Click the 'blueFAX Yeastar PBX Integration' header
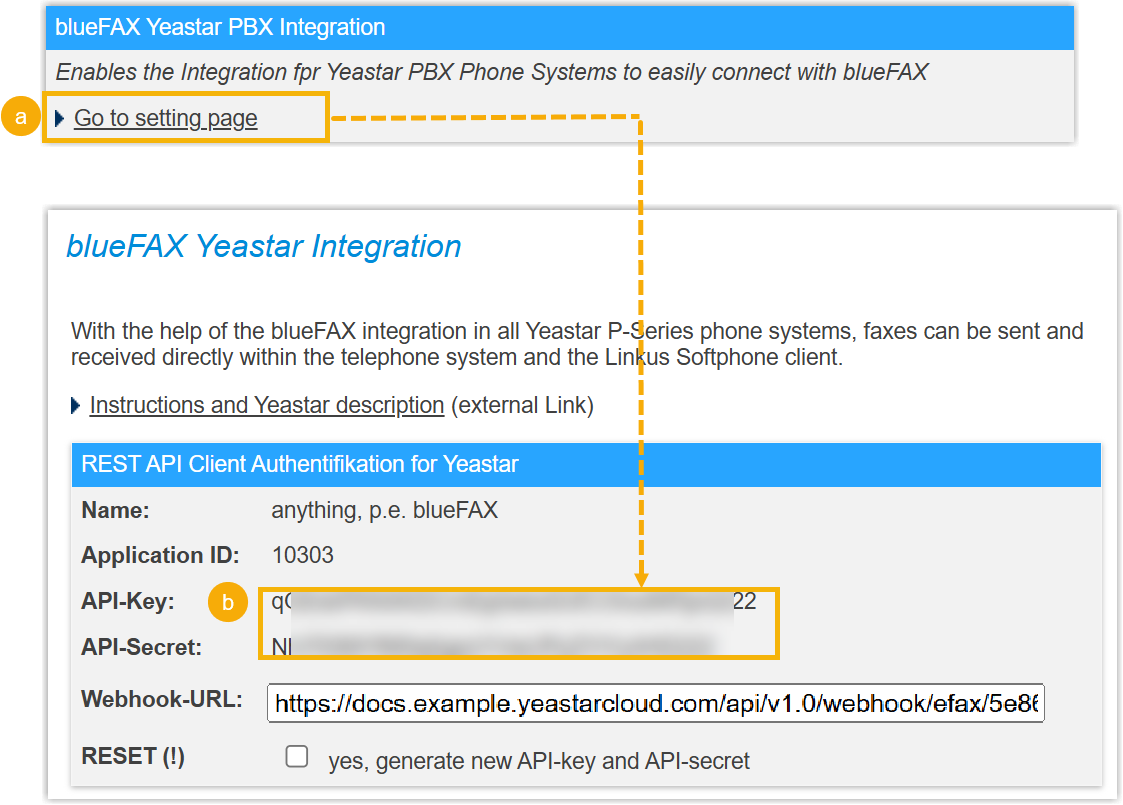The width and height of the screenshot is (1123, 805). pyautogui.click(x=560, y=27)
